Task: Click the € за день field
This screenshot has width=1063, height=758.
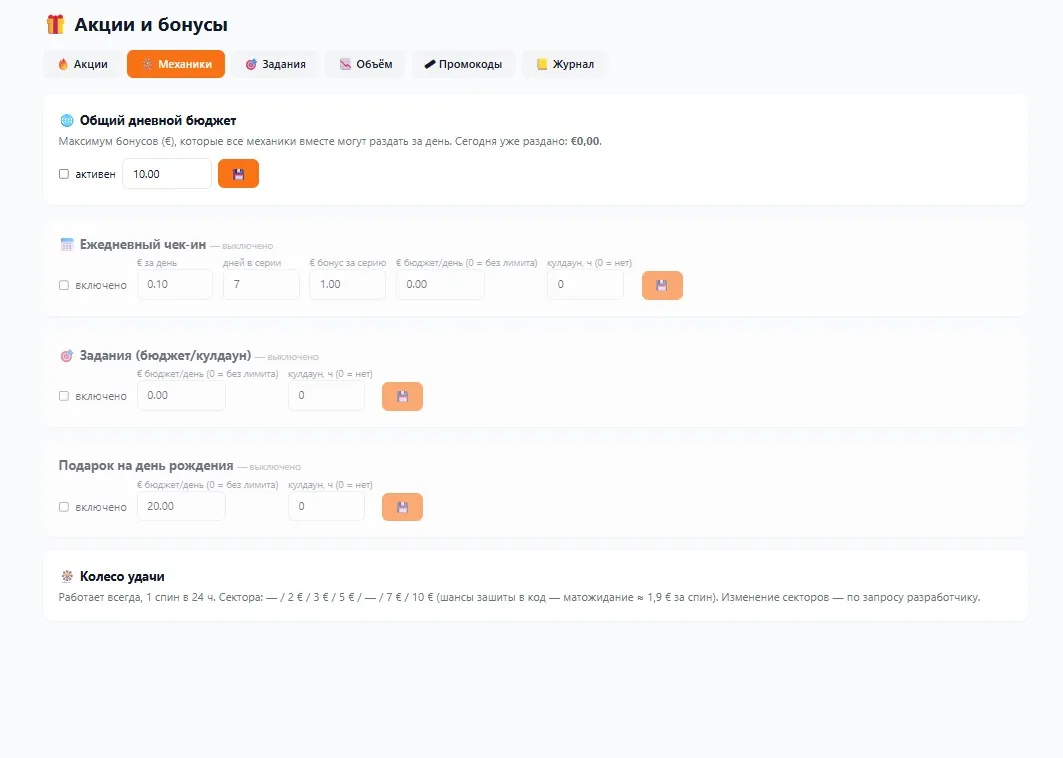Action: (x=175, y=285)
